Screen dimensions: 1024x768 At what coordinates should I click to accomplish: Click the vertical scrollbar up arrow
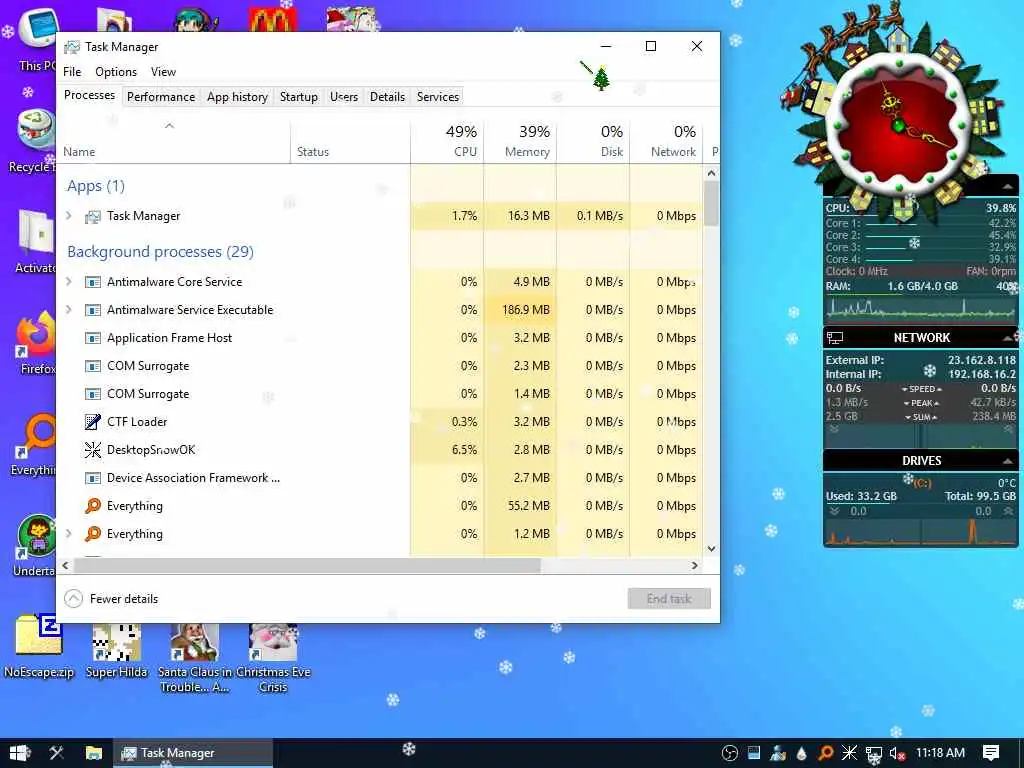coord(711,173)
